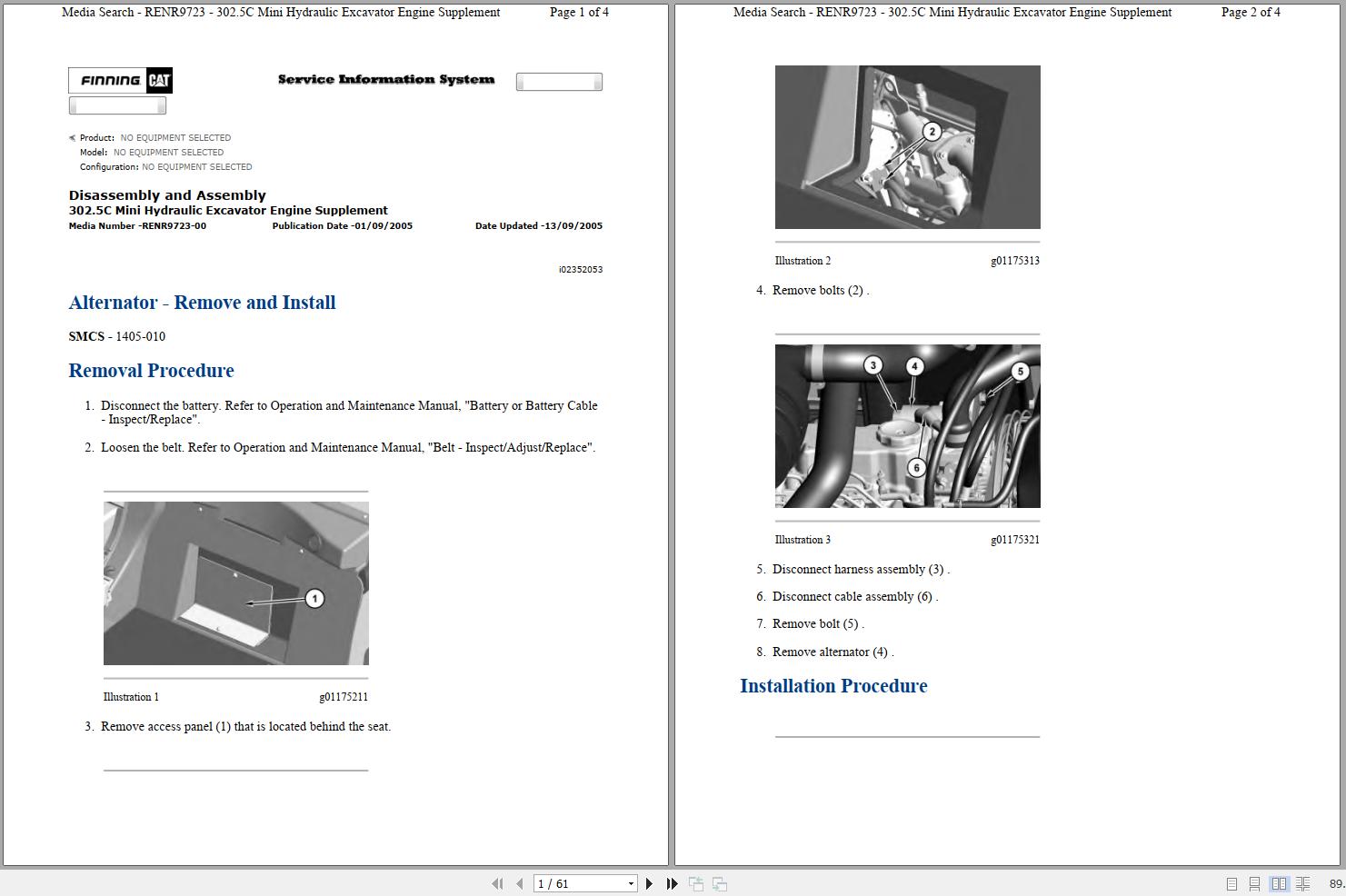Click the blank field beside Service Information System
The width and height of the screenshot is (1346, 896).
coord(559,82)
